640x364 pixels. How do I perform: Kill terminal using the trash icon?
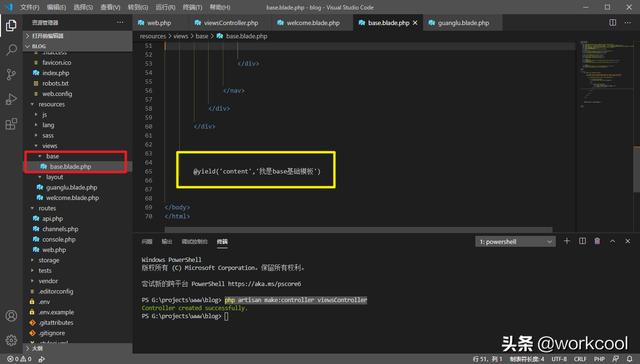point(597,241)
